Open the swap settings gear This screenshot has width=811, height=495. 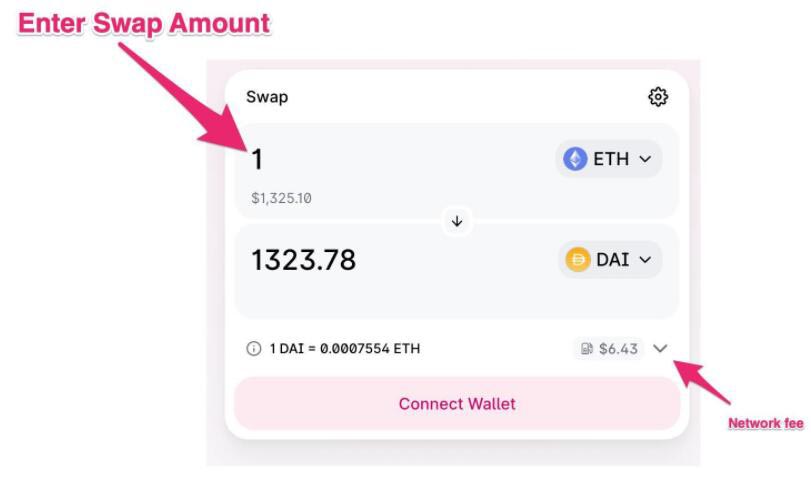(x=658, y=97)
